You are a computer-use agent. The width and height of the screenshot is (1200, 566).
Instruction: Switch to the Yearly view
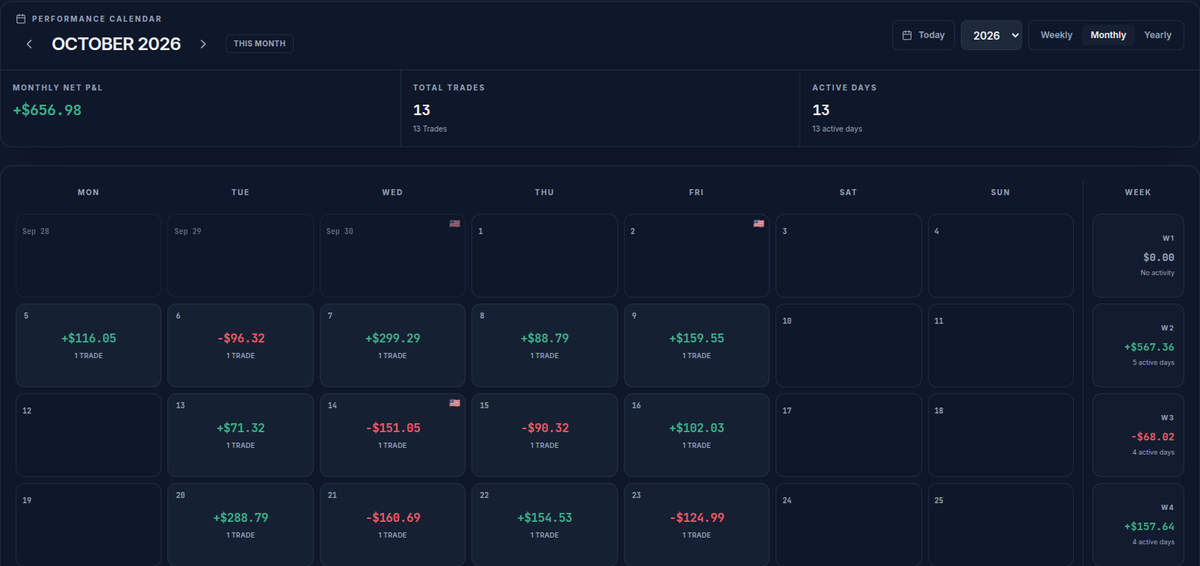coord(1158,35)
